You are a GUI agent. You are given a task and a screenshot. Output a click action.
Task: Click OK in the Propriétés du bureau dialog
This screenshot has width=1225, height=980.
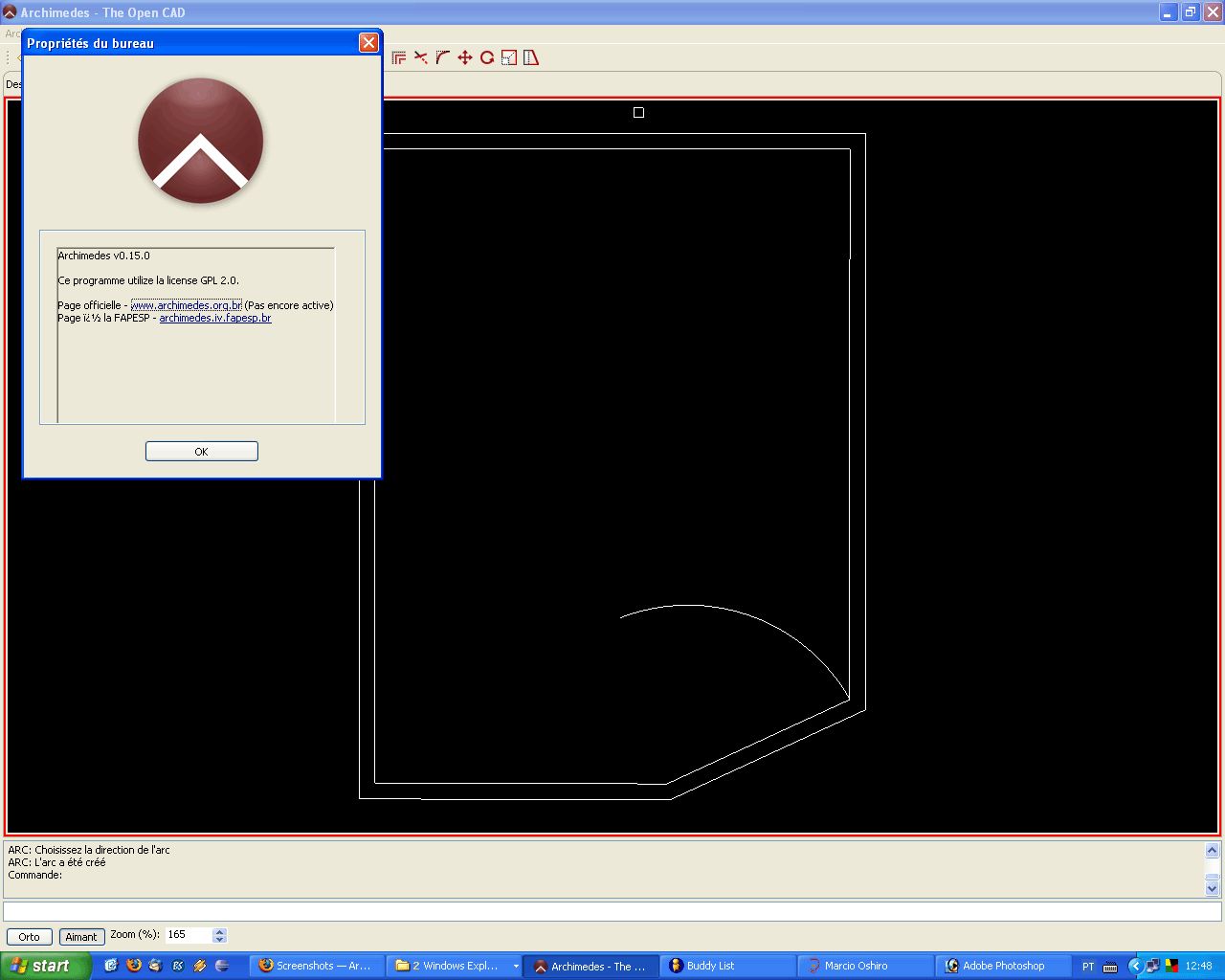pyautogui.click(x=201, y=451)
